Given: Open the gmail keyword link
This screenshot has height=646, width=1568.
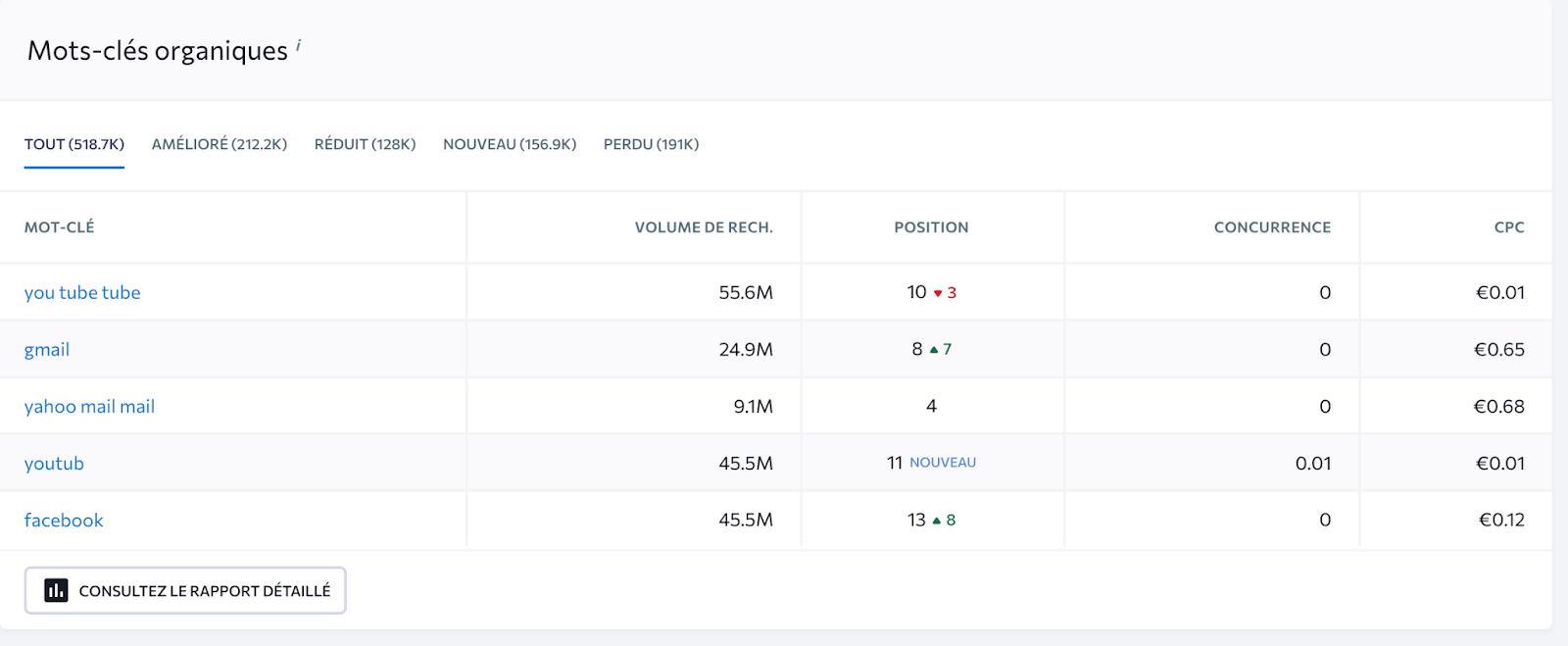Looking at the screenshot, I should pyautogui.click(x=47, y=350).
